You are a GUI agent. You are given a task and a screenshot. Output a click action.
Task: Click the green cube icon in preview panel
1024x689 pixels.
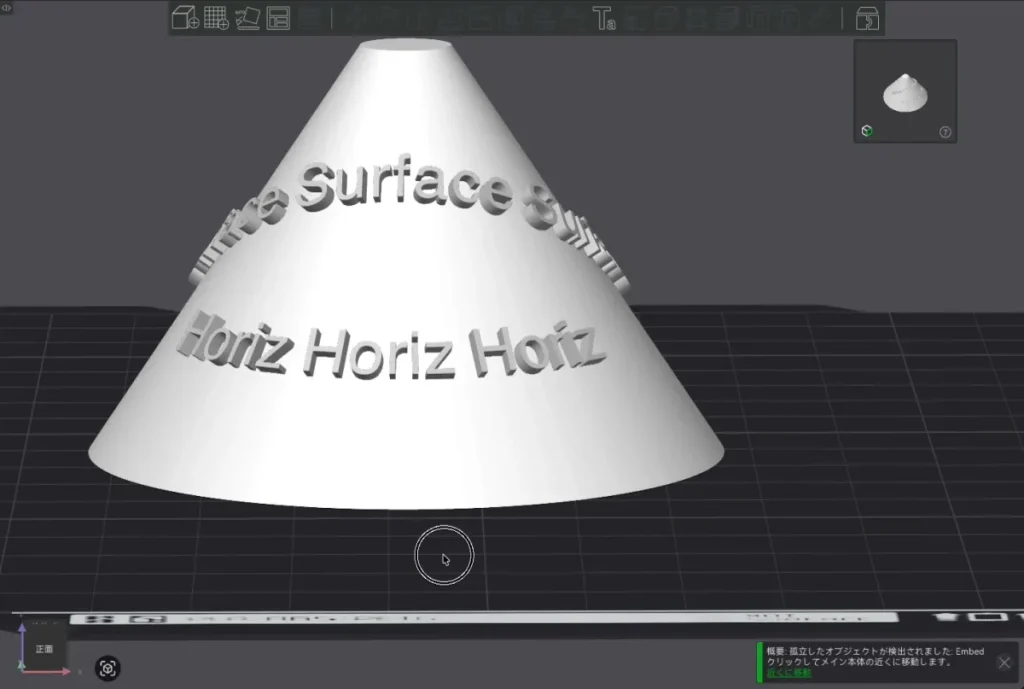[867, 131]
